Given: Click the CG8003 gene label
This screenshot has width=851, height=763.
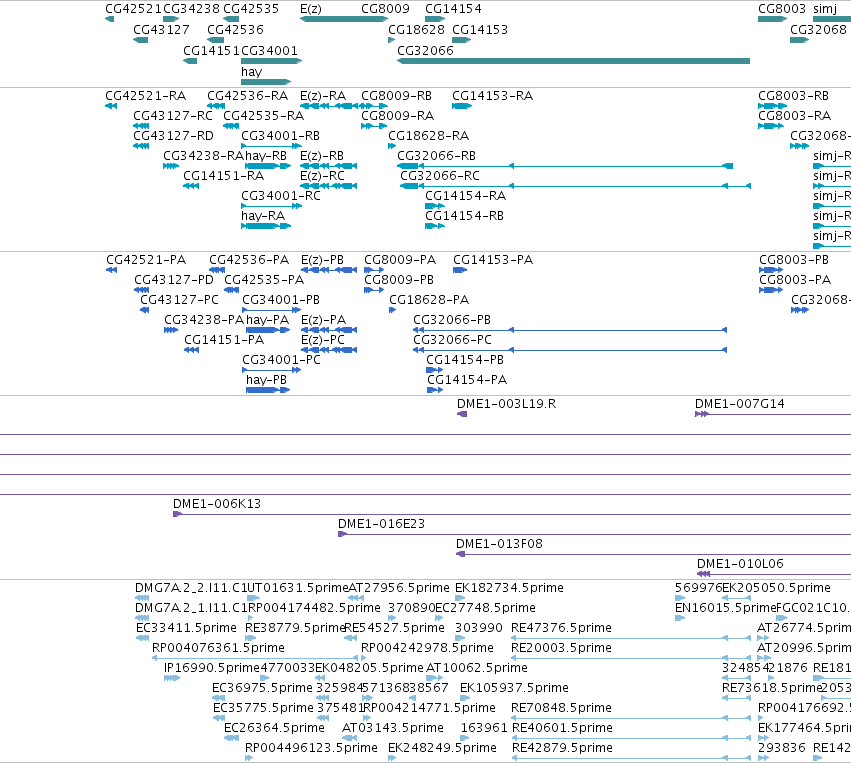Looking at the screenshot, I should pos(782,9).
